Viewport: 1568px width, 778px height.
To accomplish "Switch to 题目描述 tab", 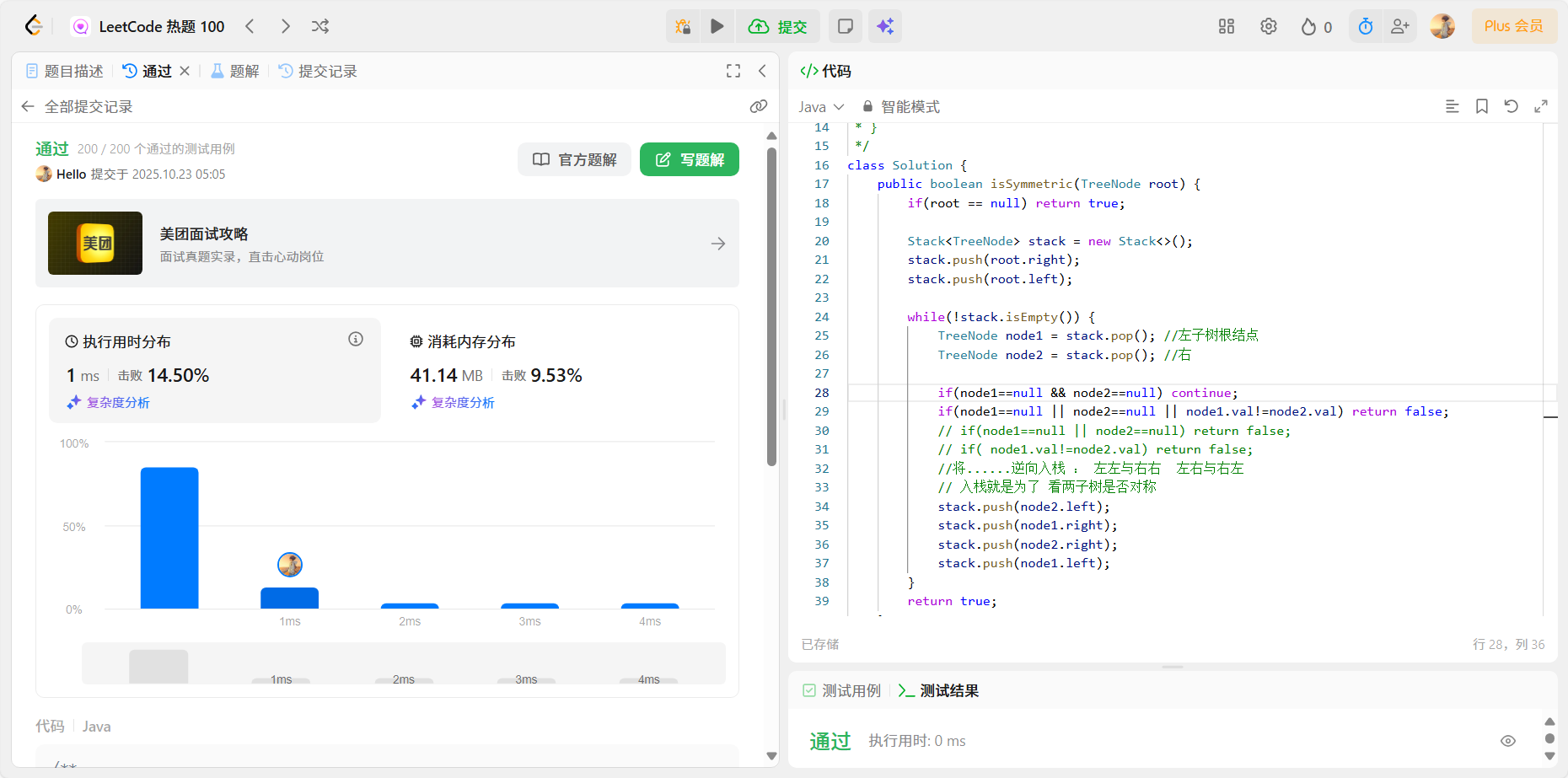I will 65,72.
